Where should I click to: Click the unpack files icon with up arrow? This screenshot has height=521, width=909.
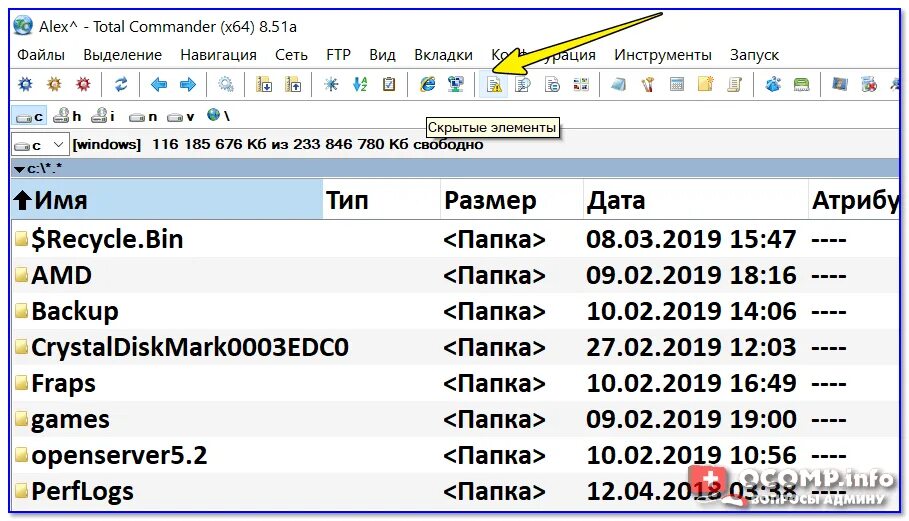[293, 85]
